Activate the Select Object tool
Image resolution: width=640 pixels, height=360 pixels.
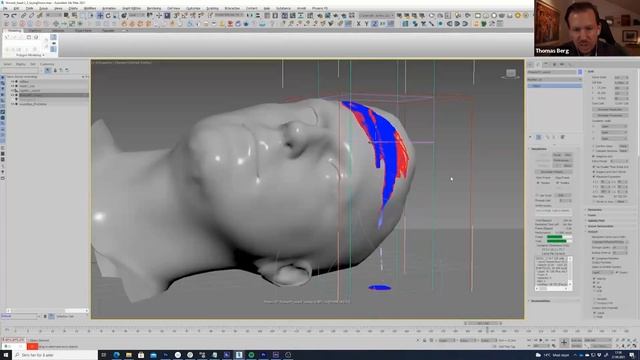tap(66, 16)
